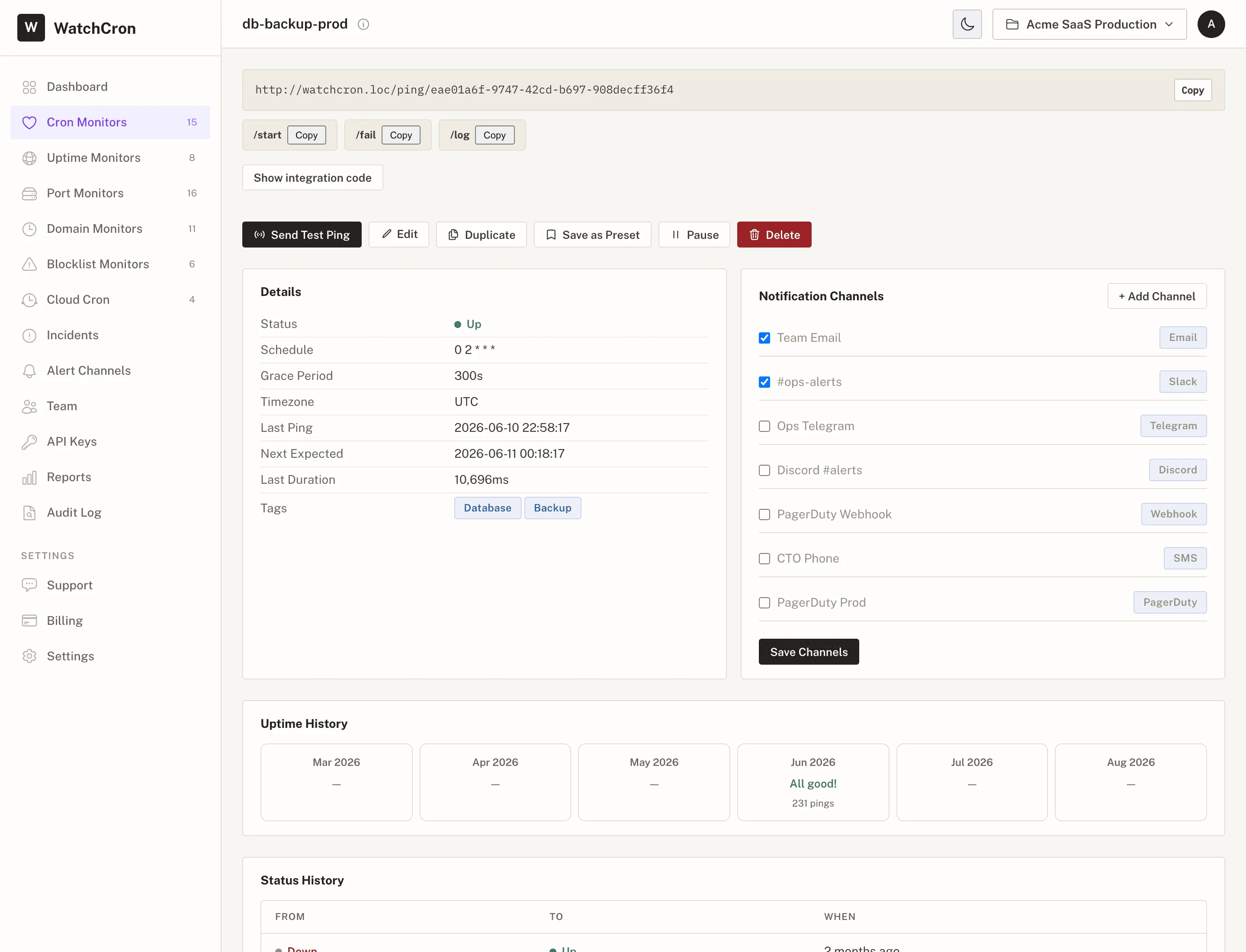Image resolution: width=1246 pixels, height=952 pixels.
Task: Check the PagerDuty Webhook channel
Action: [x=764, y=515]
